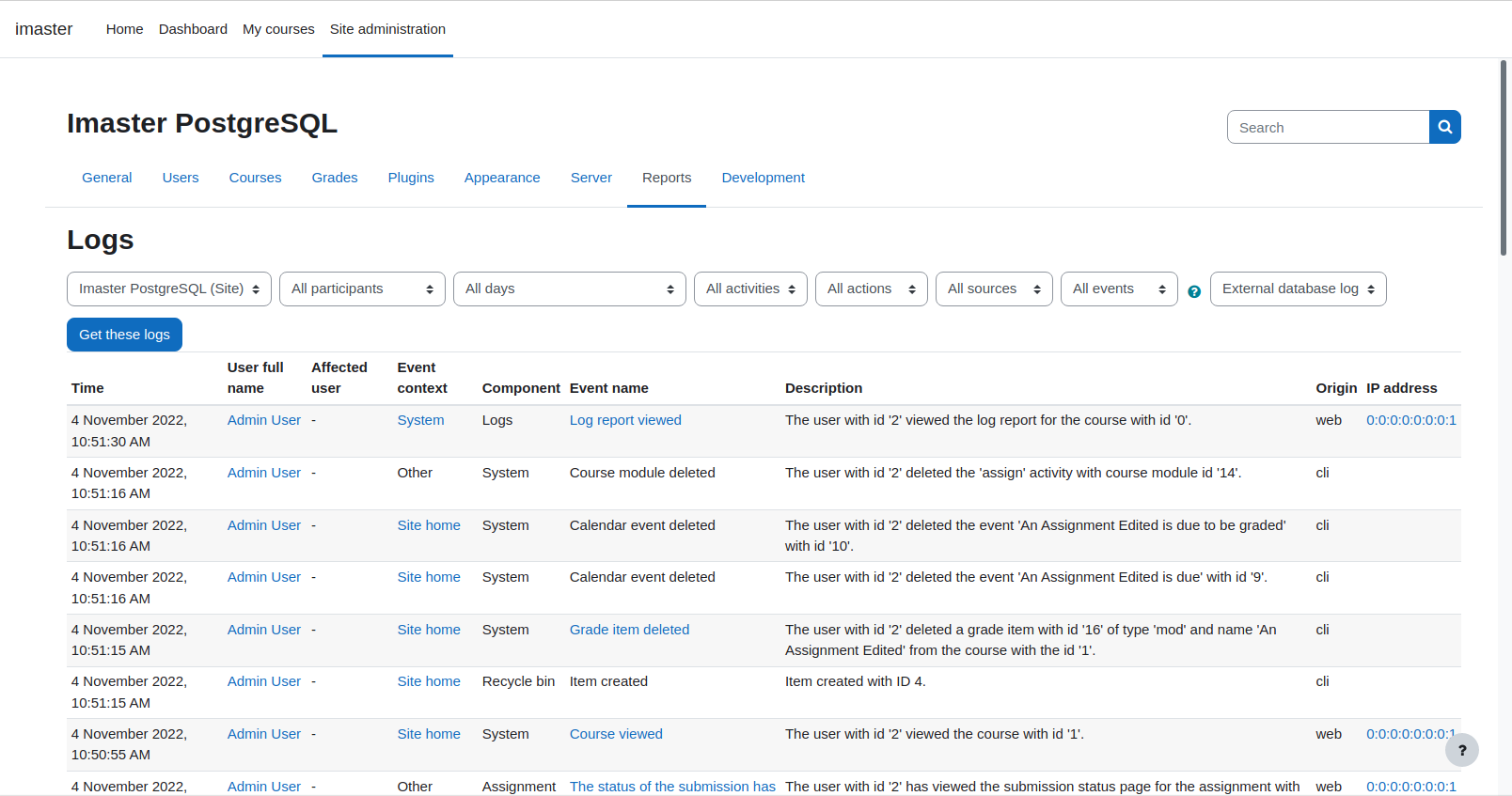Image resolution: width=1512 pixels, height=796 pixels.
Task: Click inside the Search input field
Action: (1328, 127)
